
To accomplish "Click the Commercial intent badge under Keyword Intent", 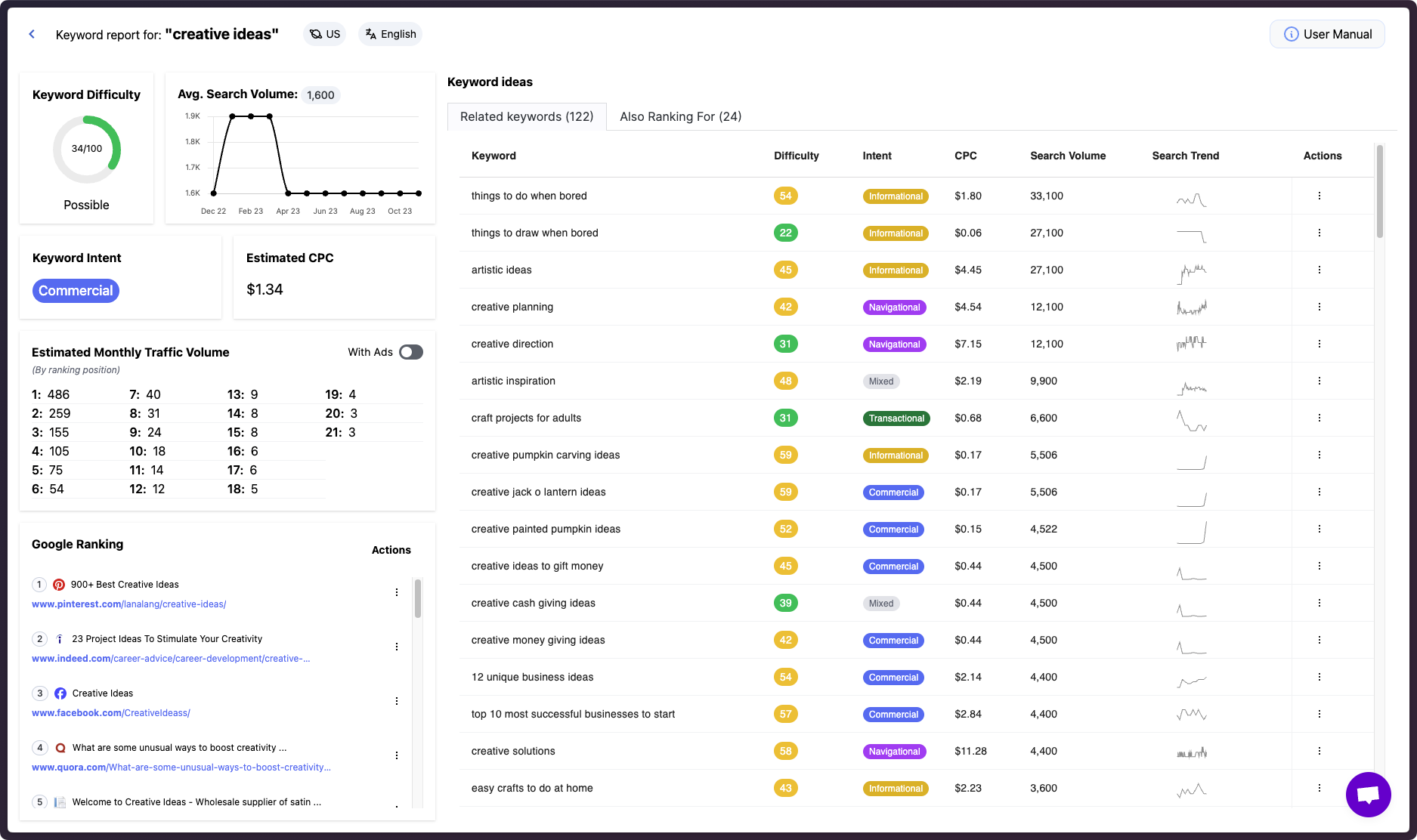I will click(76, 290).
